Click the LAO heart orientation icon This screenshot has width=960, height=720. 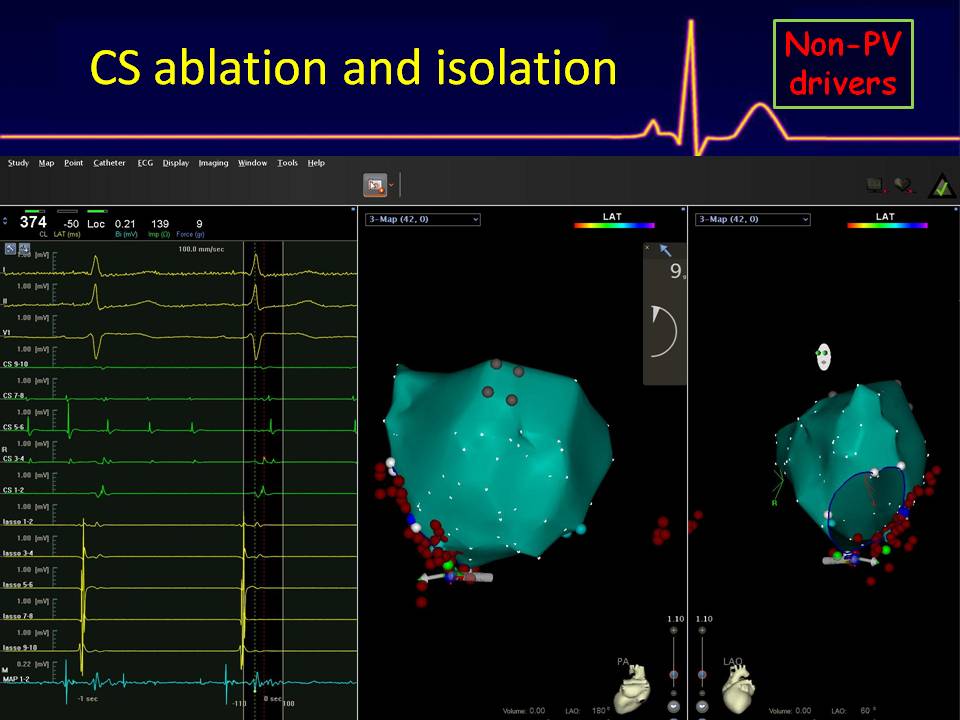click(737, 686)
